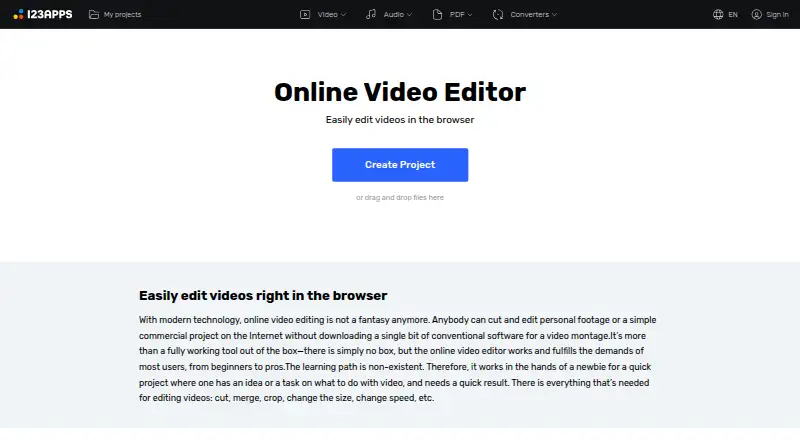
Task: Expand the Audio dropdown chevron
Action: click(409, 15)
